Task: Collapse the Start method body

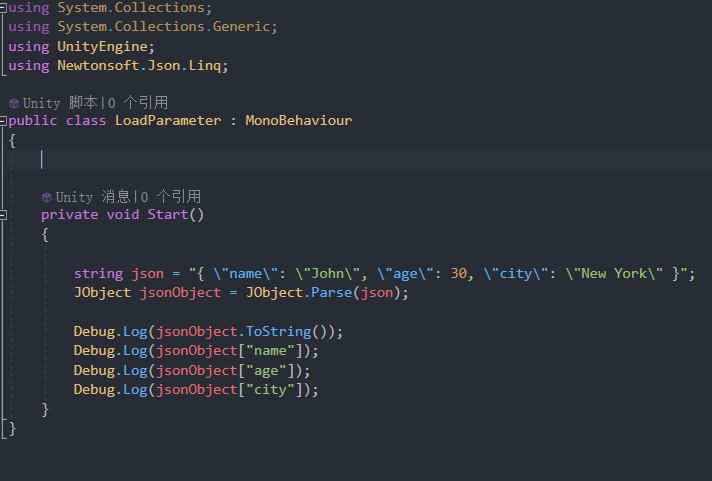Action: coord(3,215)
